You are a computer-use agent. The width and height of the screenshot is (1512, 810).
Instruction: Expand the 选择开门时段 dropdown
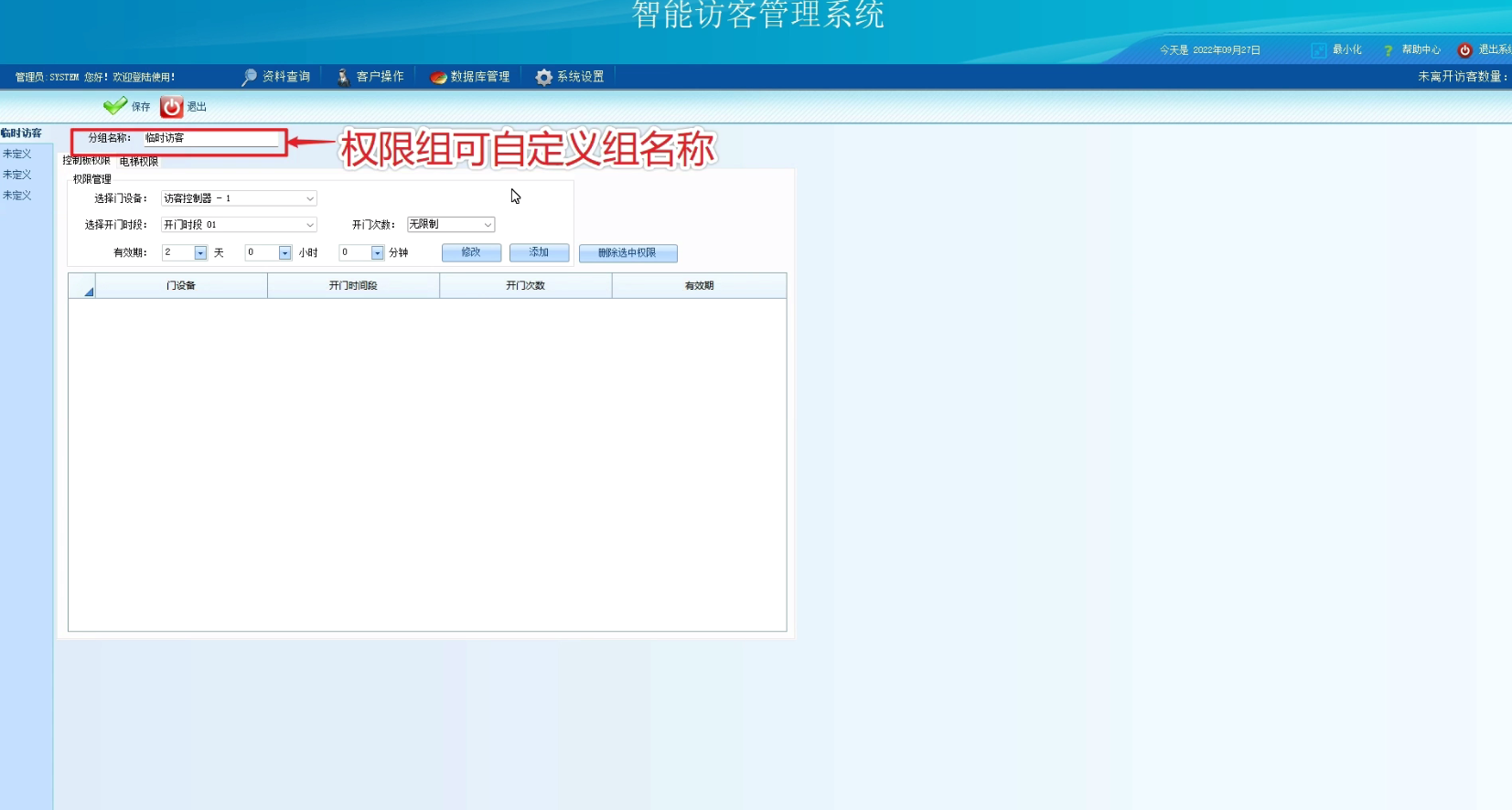(x=310, y=225)
